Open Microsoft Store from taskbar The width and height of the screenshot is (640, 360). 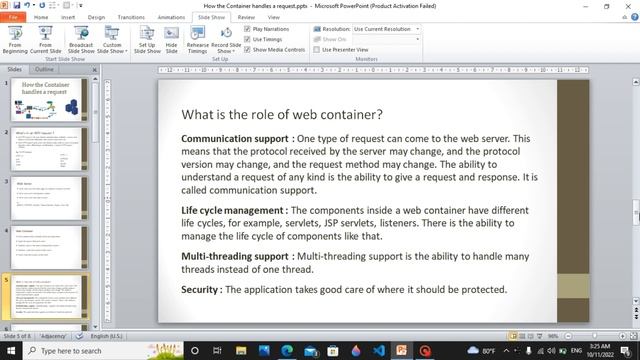[x=333, y=351]
